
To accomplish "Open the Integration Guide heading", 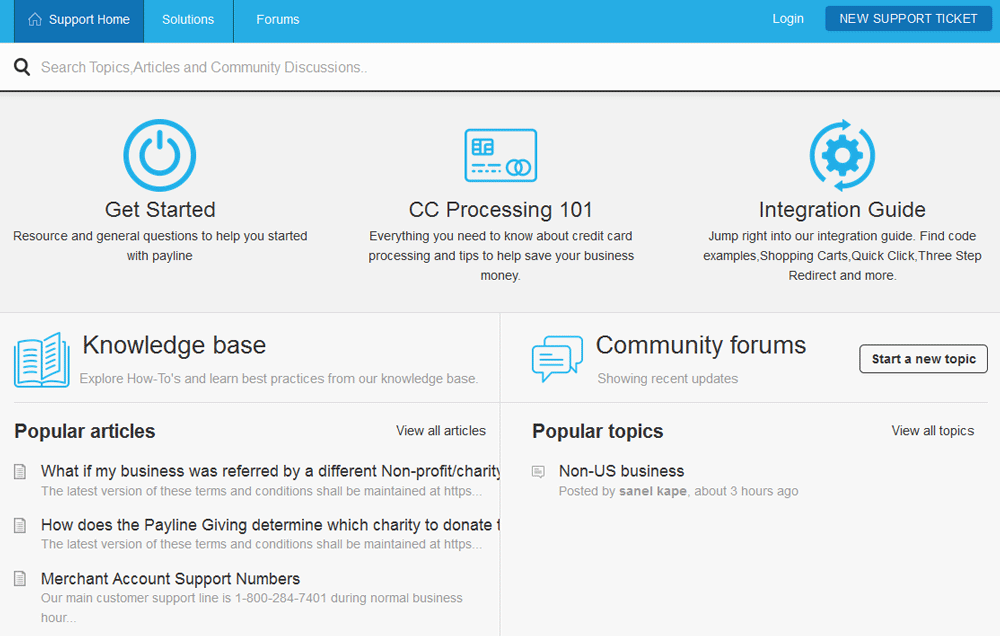I will 842,210.
